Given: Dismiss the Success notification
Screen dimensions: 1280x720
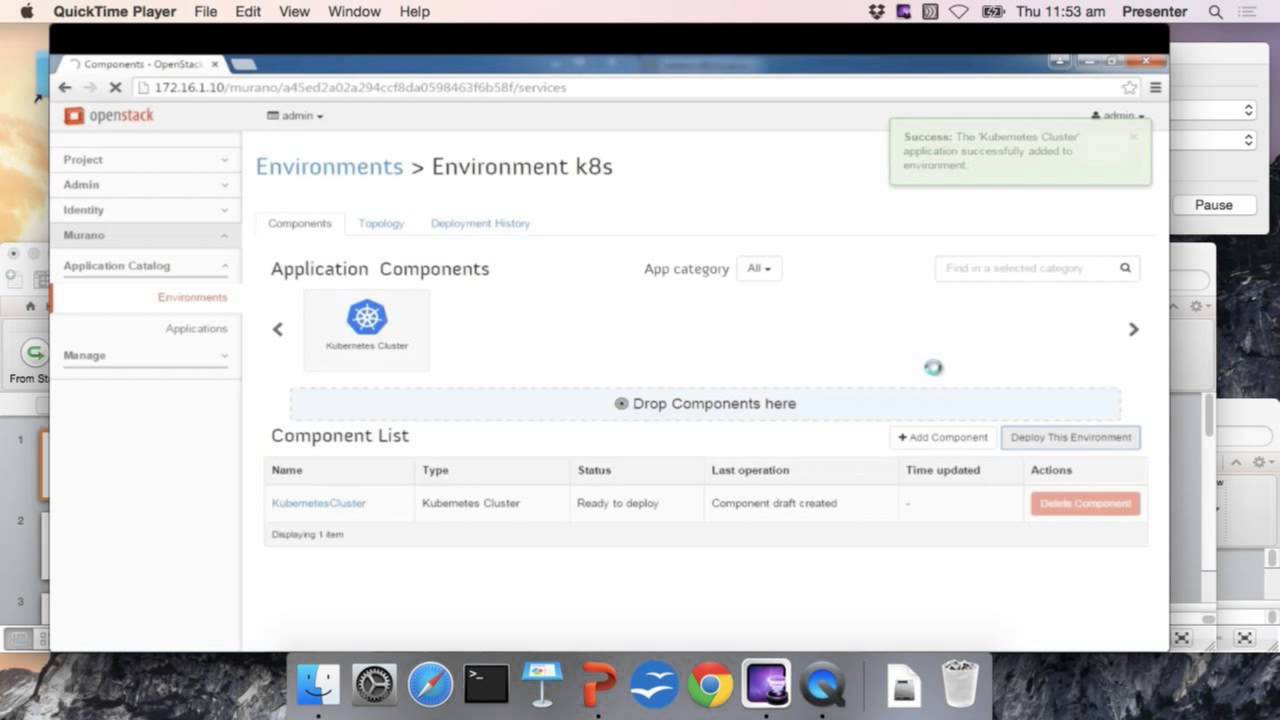Looking at the screenshot, I should pyautogui.click(x=1133, y=137).
